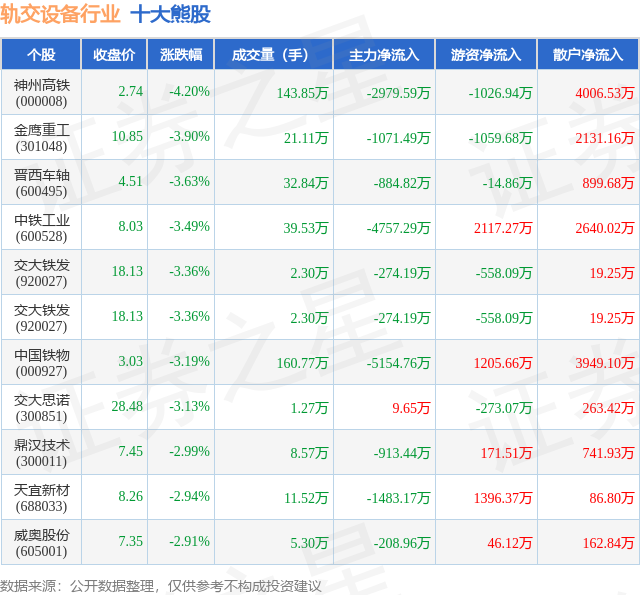Click the 散户净流入 column header

(588, 55)
